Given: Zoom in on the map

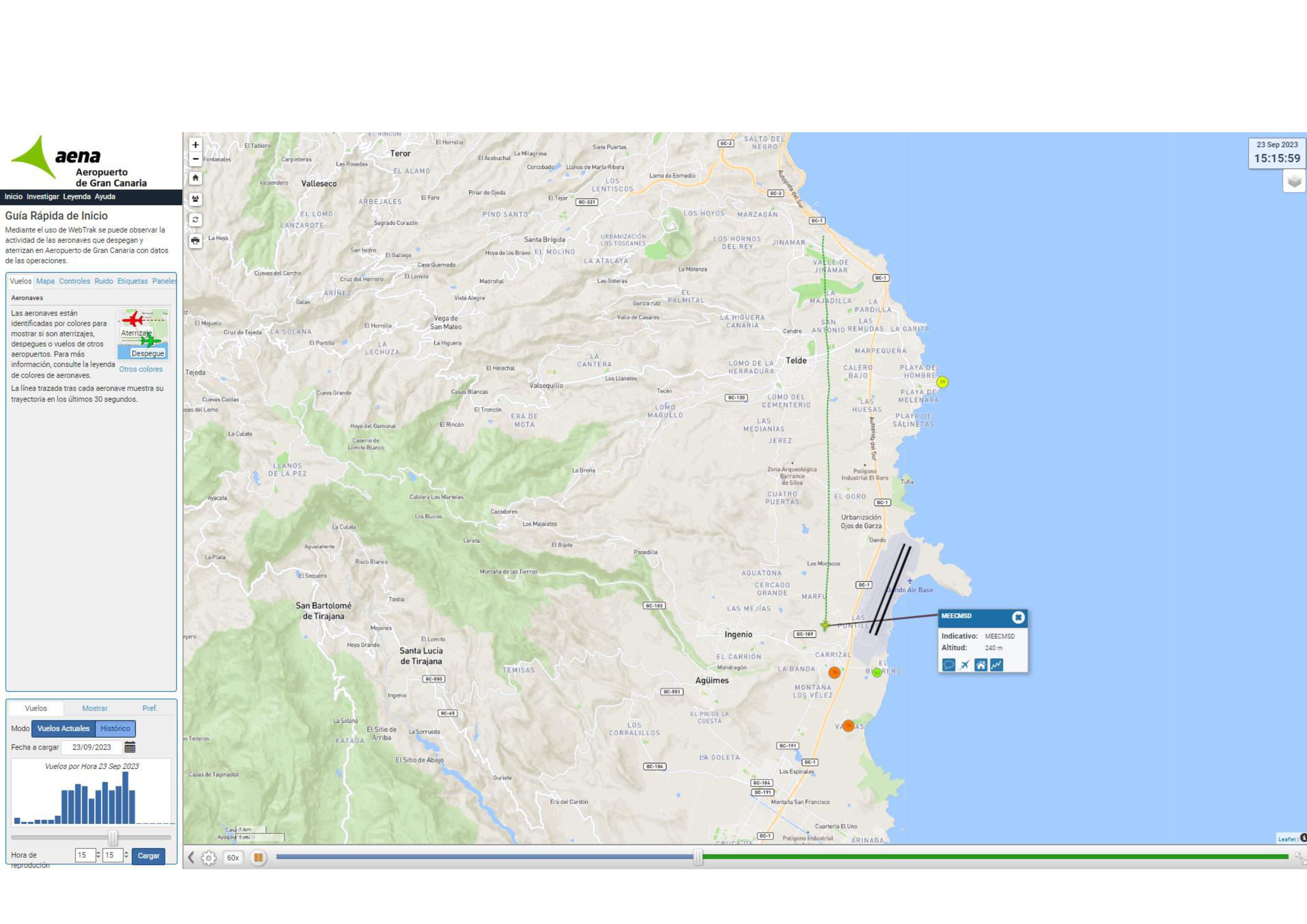Looking at the screenshot, I should (x=195, y=145).
